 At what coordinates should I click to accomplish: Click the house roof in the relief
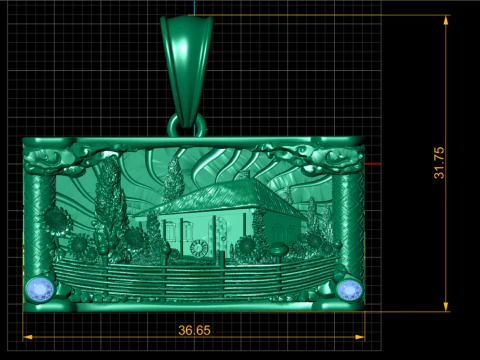(222, 197)
